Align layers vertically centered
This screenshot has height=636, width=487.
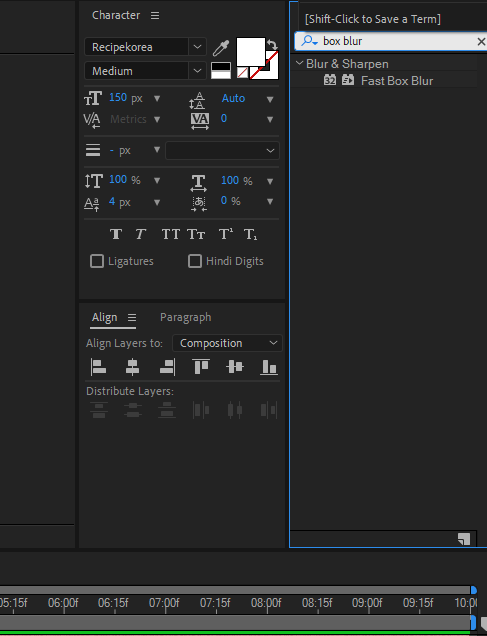click(235, 367)
